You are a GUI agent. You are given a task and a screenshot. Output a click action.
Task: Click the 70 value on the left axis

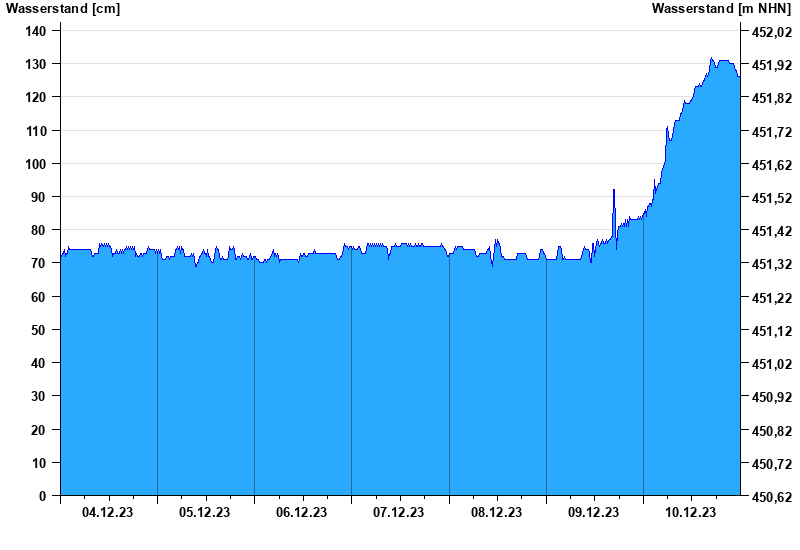(40, 263)
